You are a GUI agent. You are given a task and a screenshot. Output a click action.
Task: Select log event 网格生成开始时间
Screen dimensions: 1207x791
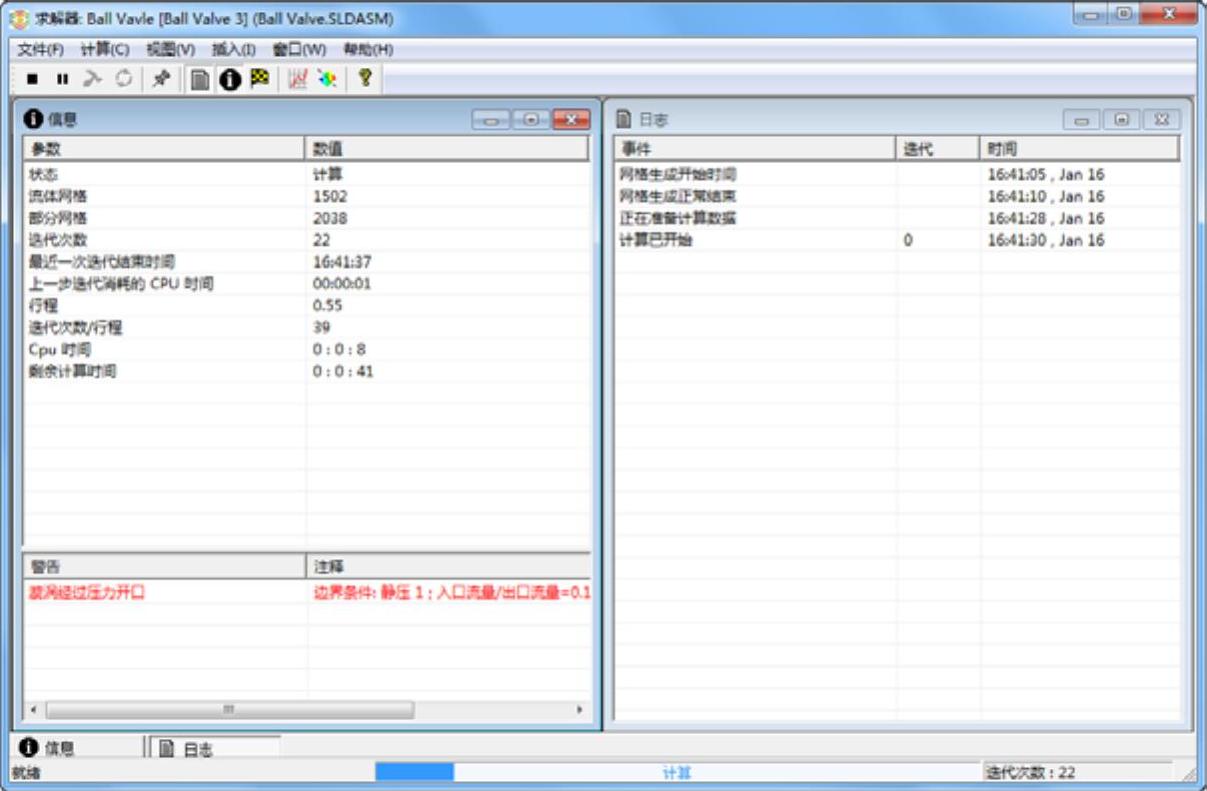pyautogui.click(x=678, y=174)
